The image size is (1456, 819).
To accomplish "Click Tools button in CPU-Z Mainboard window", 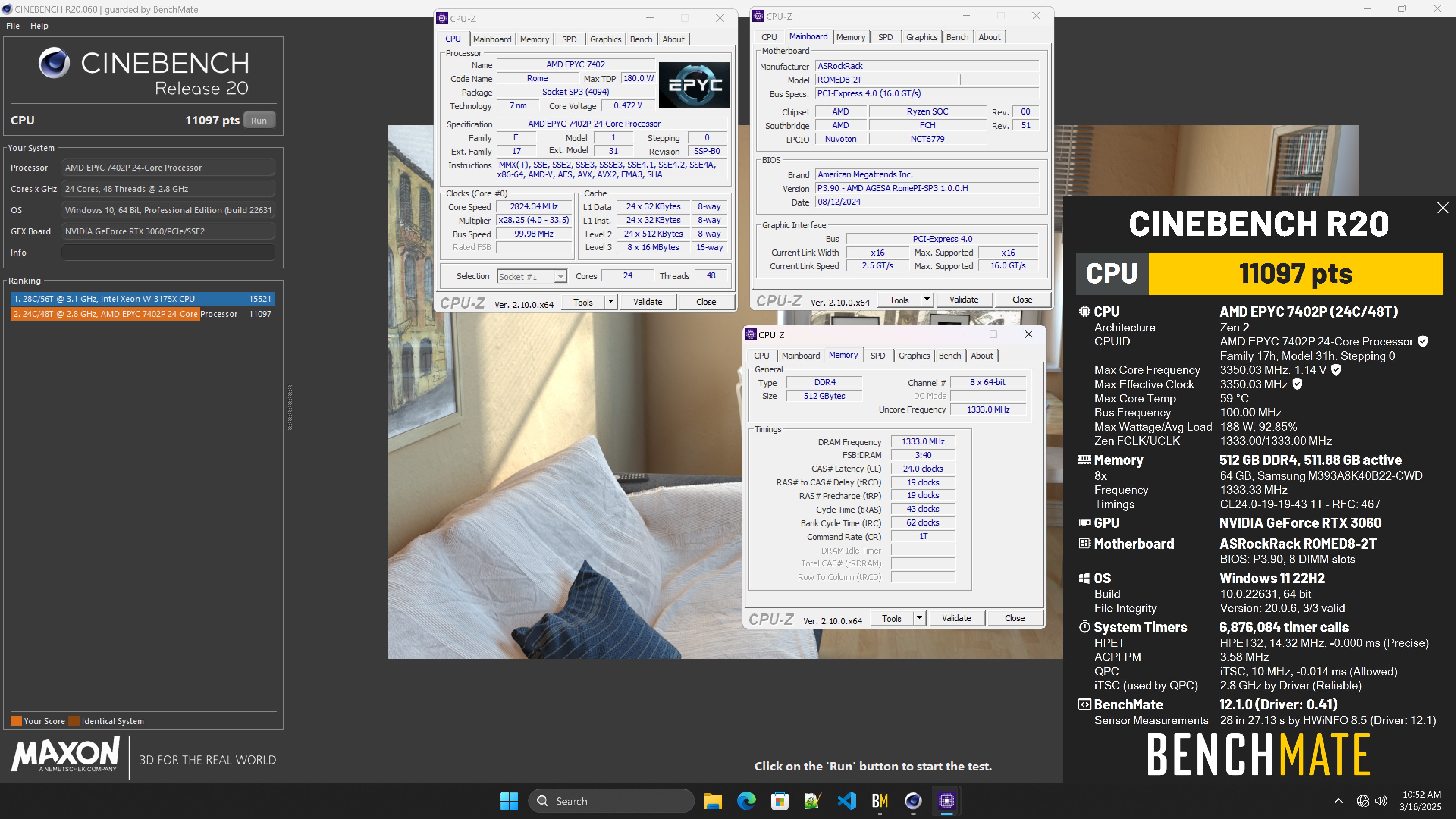I will [899, 300].
